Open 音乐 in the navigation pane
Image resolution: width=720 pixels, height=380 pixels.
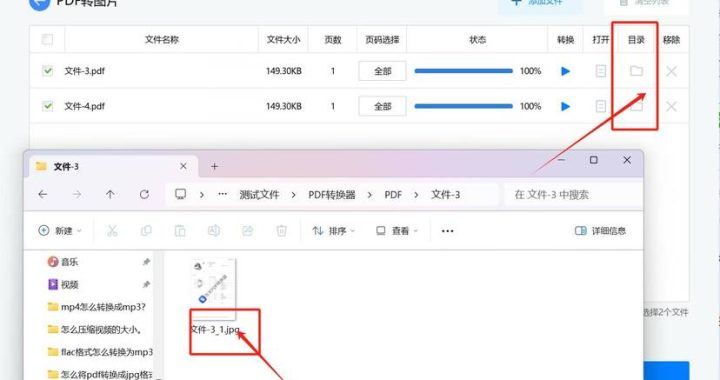point(63,262)
